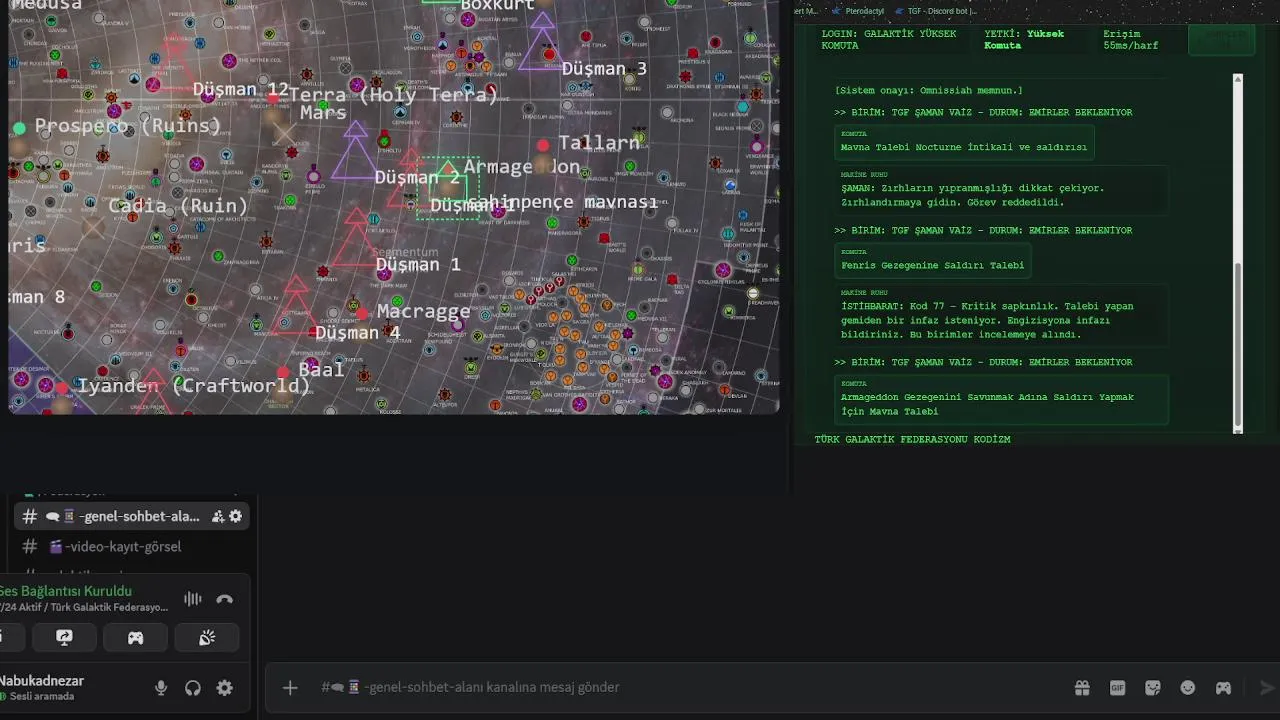The width and height of the screenshot is (1280, 720).
Task: Click the Ses Bağlantısı Kuruldu status text
Action: point(64,591)
